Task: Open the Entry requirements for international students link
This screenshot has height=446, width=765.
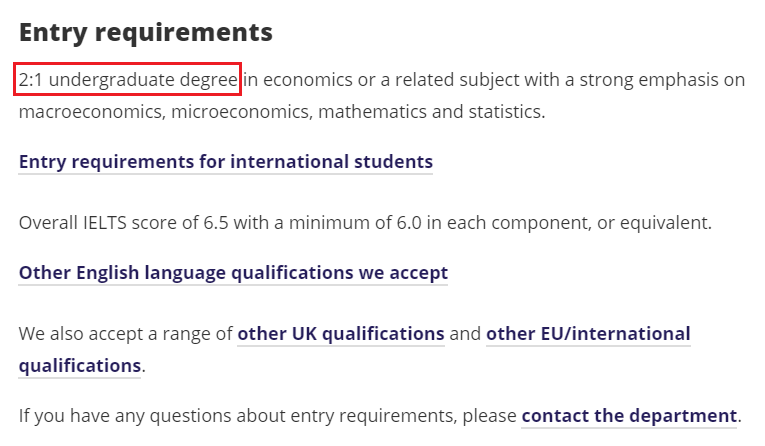Action: [225, 162]
